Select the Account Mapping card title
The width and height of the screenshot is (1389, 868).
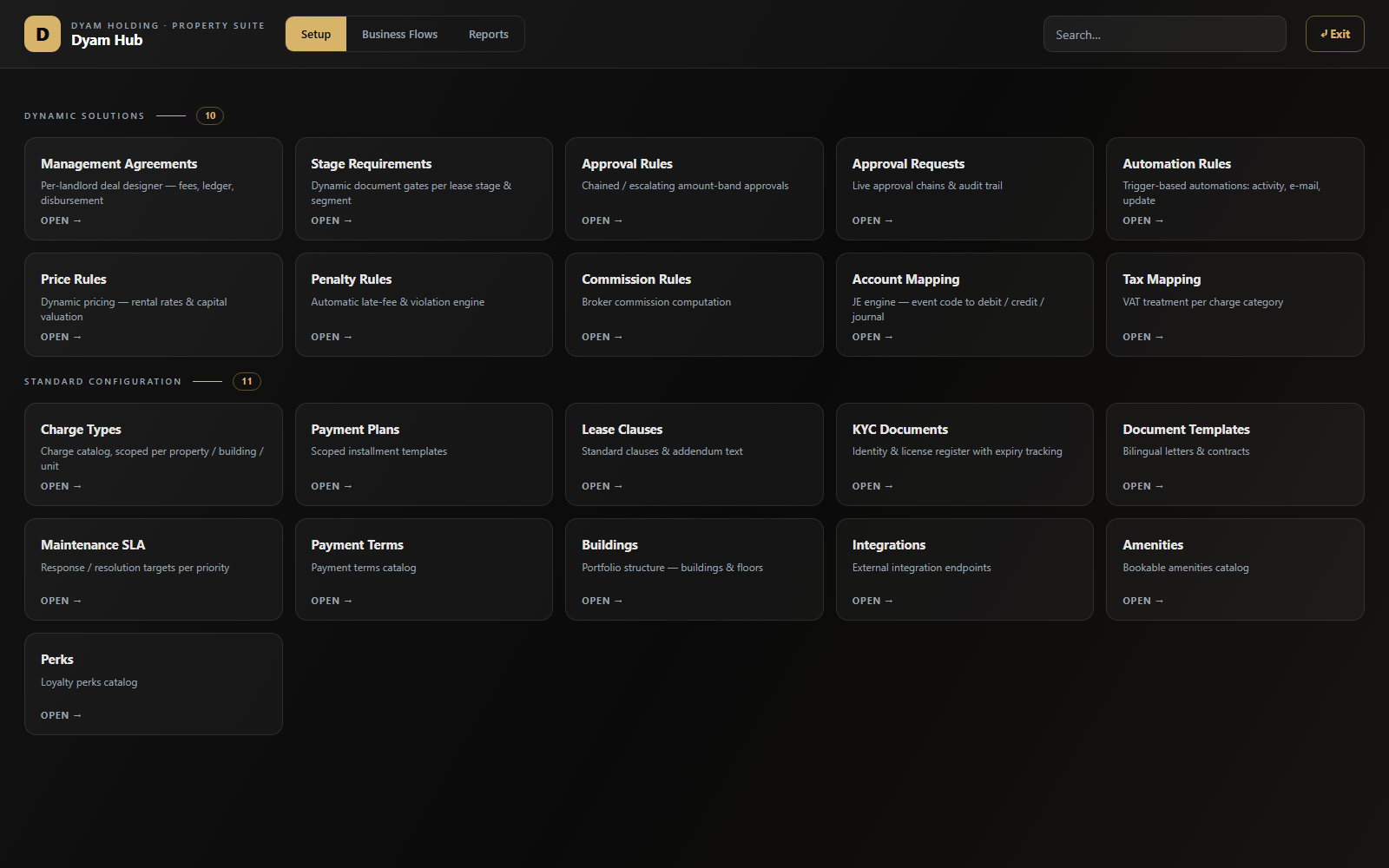coord(905,279)
